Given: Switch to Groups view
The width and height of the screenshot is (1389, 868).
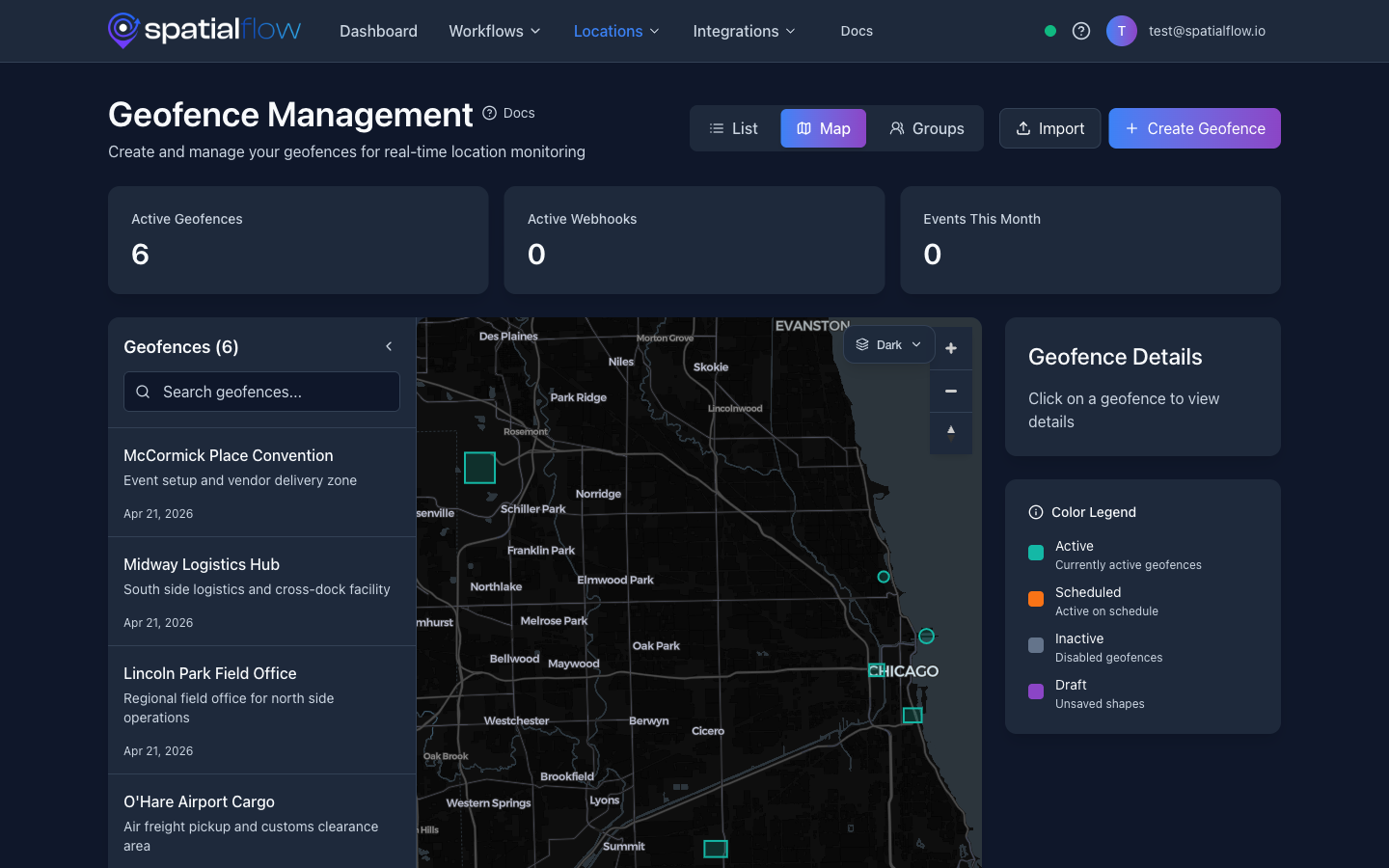Looking at the screenshot, I should click(x=927, y=127).
